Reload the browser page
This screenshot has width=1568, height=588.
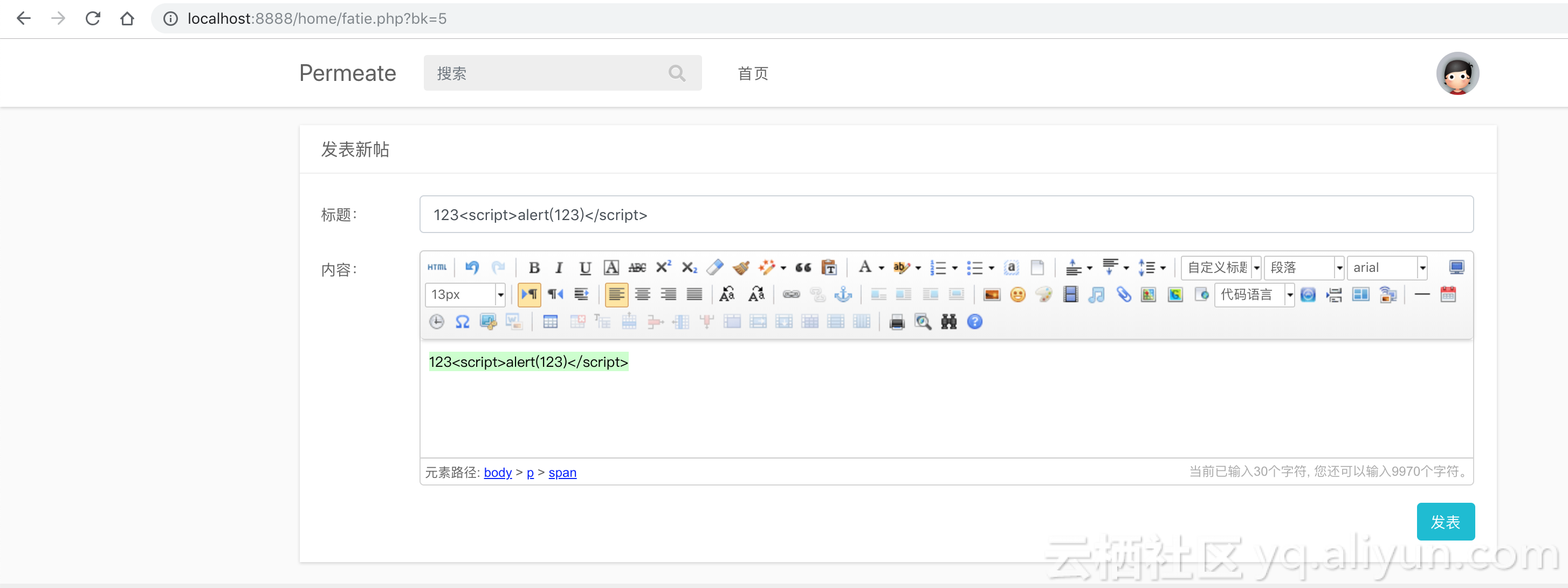[x=93, y=18]
